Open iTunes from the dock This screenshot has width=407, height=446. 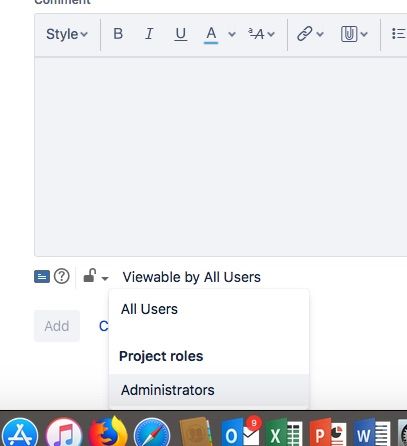click(x=64, y=432)
